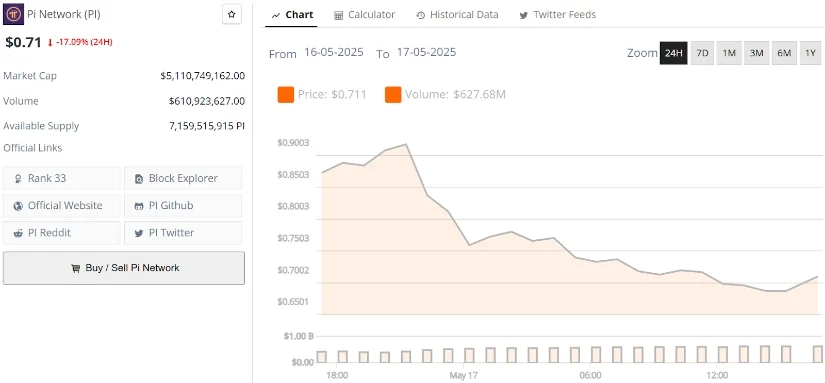The height and width of the screenshot is (383, 825).
Task: Click the price peak point on chart
Action: pos(406,144)
